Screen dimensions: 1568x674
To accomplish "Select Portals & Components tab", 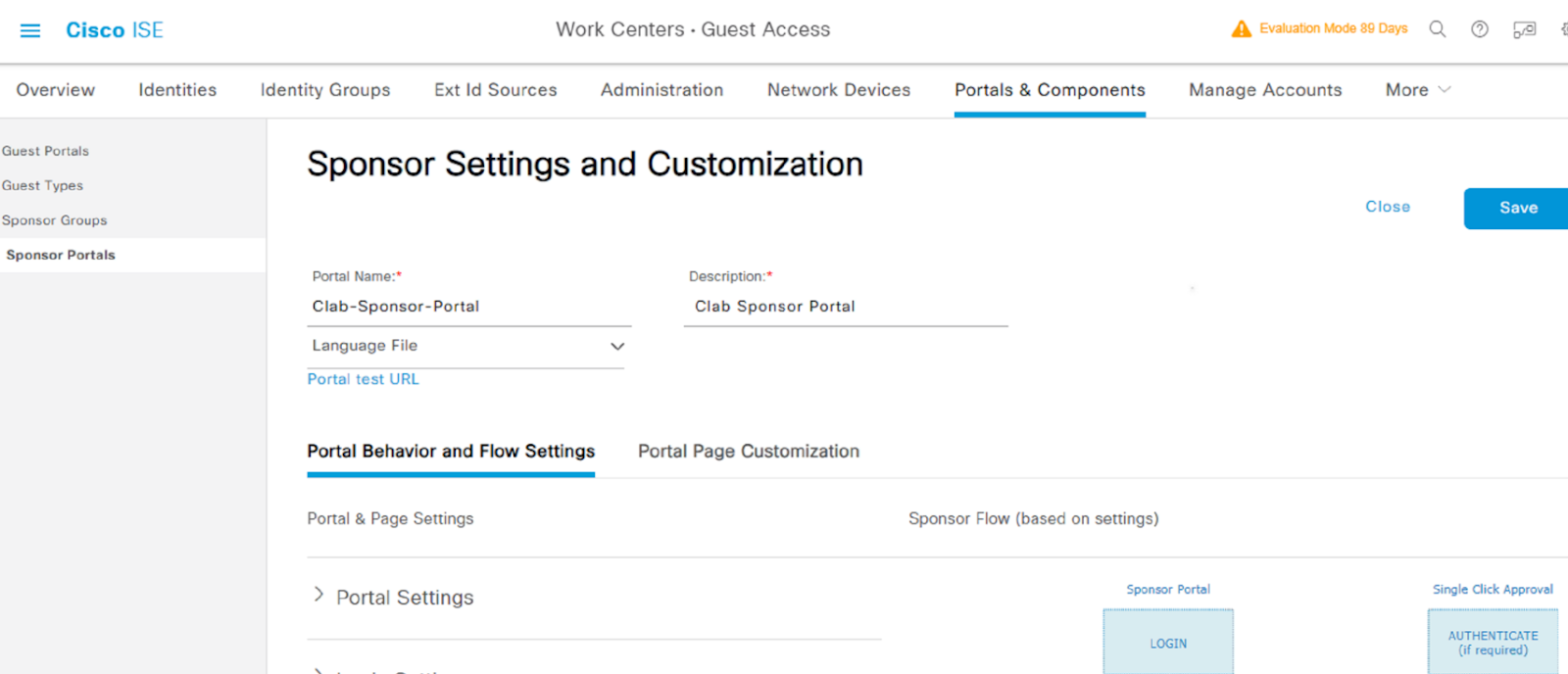I will (x=1050, y=90).
